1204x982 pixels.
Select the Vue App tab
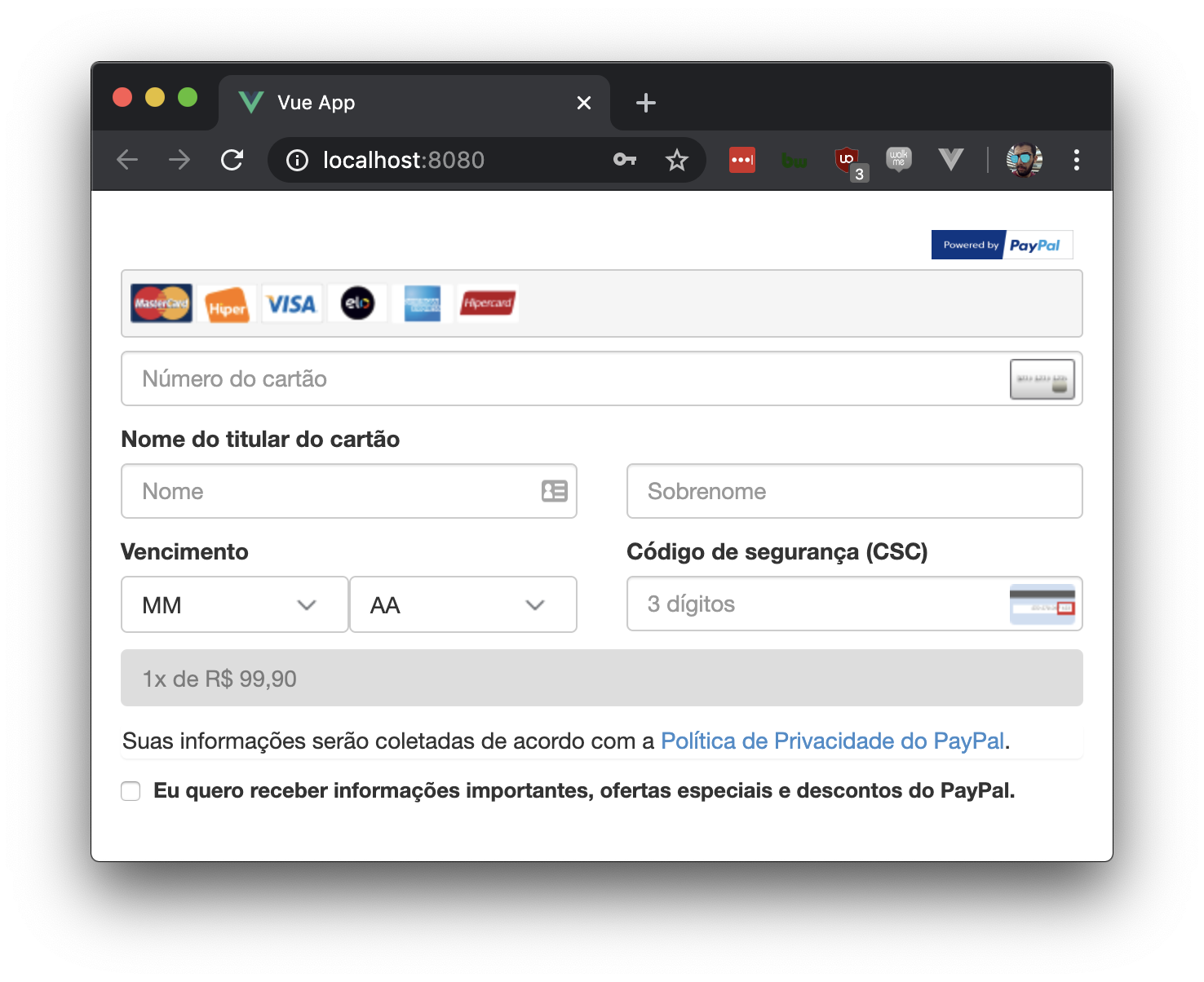tap(414, 103)
